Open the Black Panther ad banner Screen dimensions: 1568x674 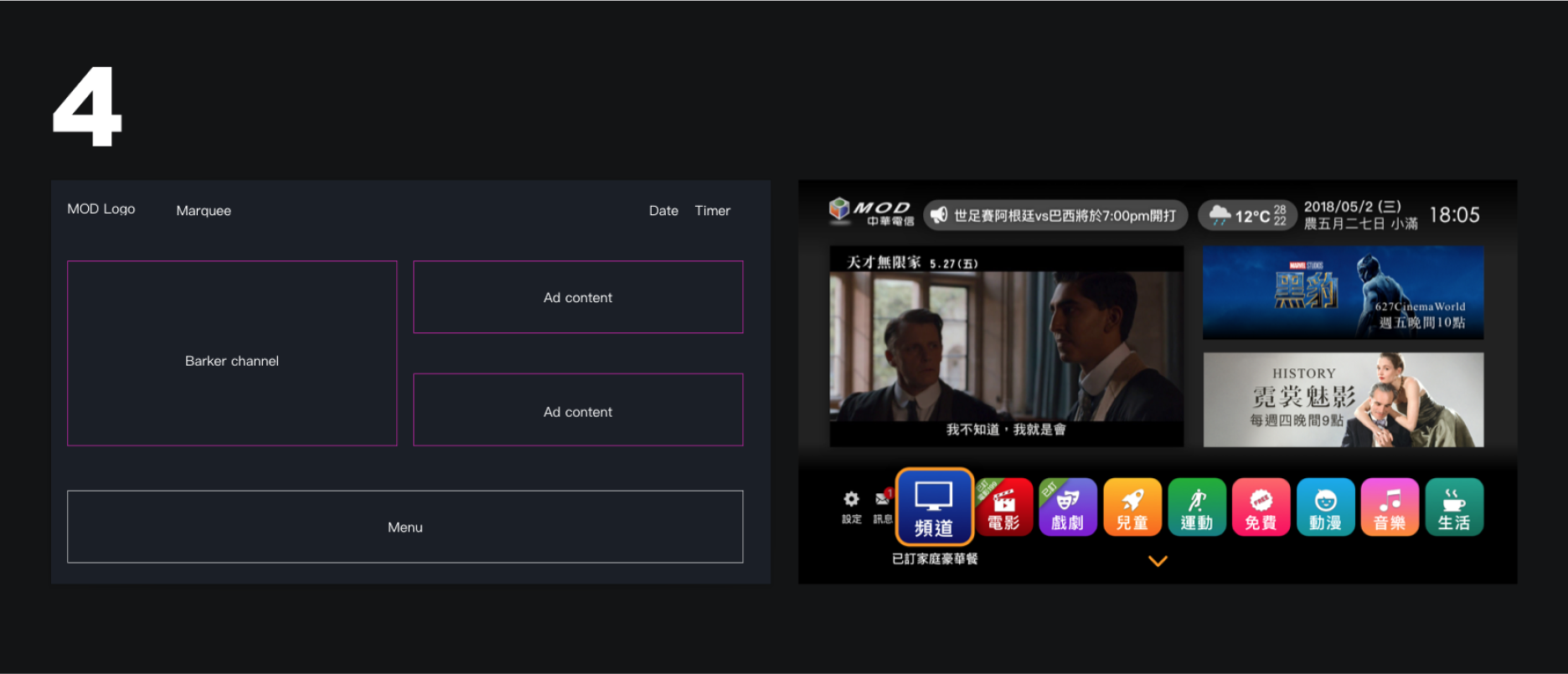(x=1343, y=292)
